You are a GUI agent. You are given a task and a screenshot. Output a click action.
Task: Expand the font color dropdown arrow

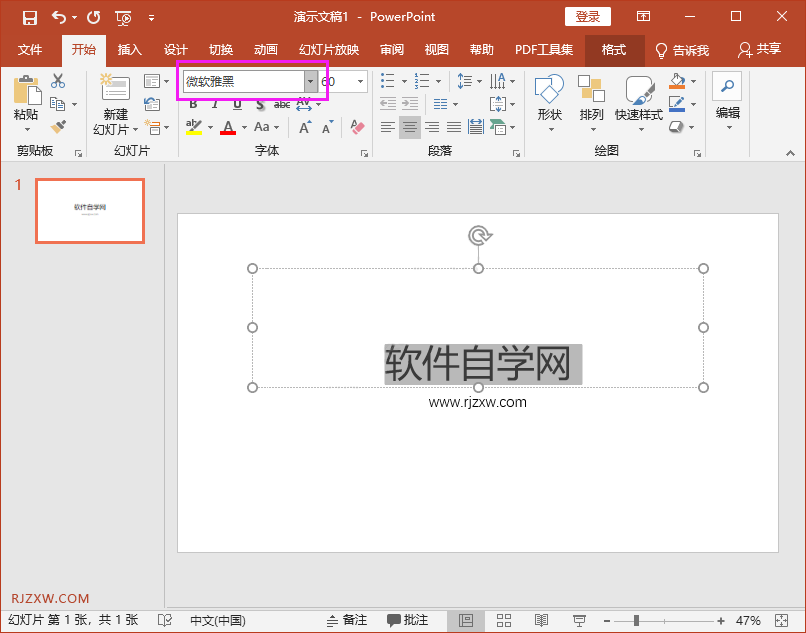tap(243, 127)
